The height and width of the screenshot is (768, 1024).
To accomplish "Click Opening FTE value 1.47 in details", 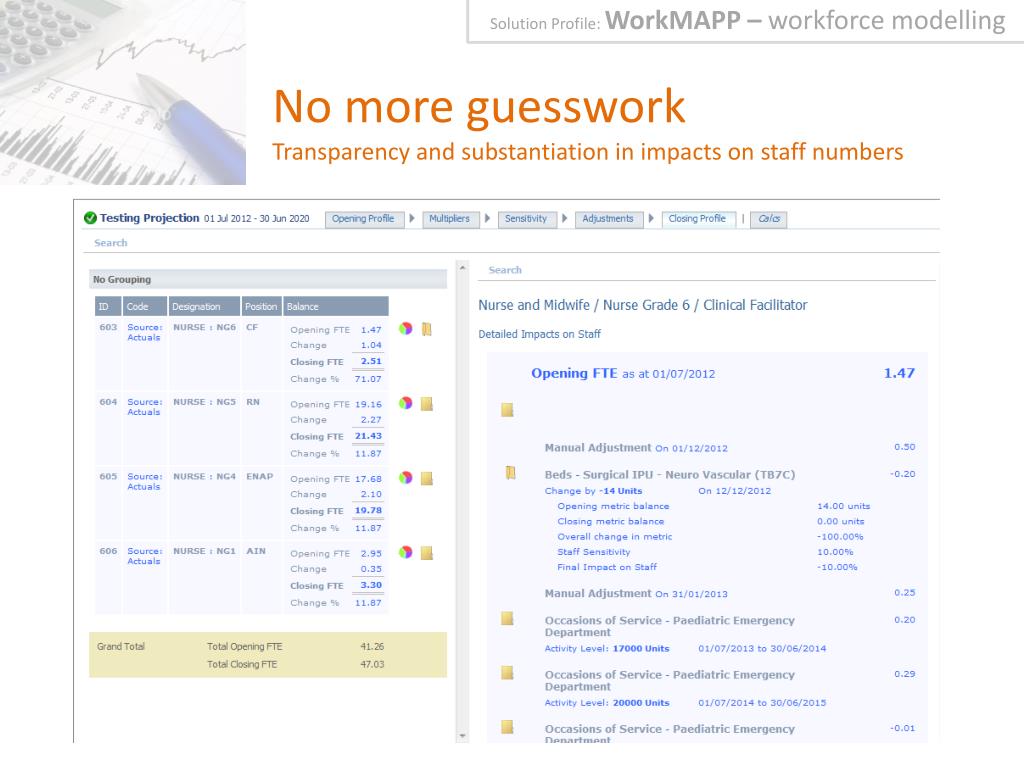I will click(x=899, y=374).
